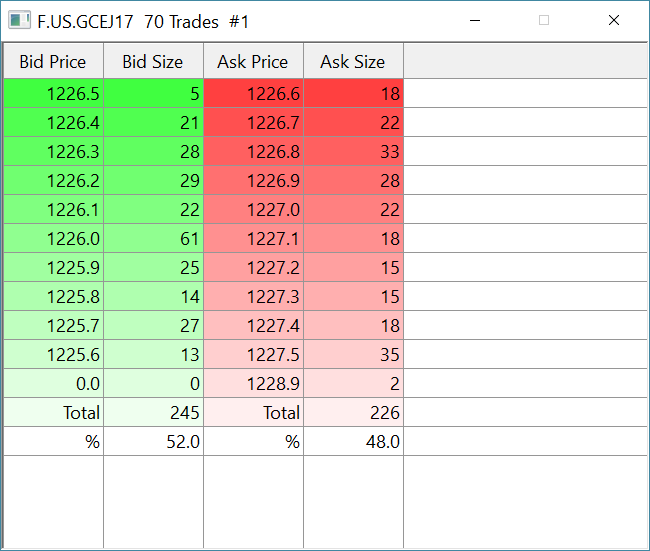
Task: Click the % label under Bid Price
Action: 53,442
